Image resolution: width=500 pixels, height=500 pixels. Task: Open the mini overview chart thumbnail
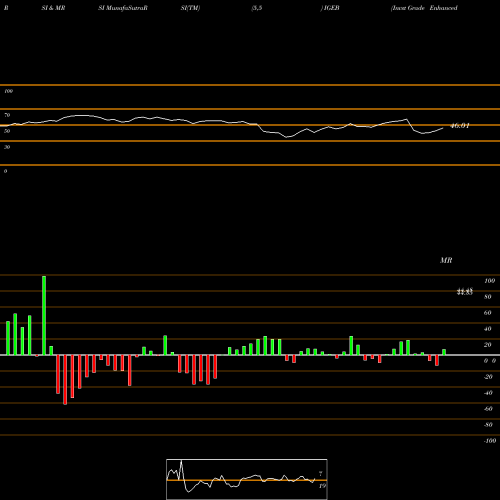247,479
